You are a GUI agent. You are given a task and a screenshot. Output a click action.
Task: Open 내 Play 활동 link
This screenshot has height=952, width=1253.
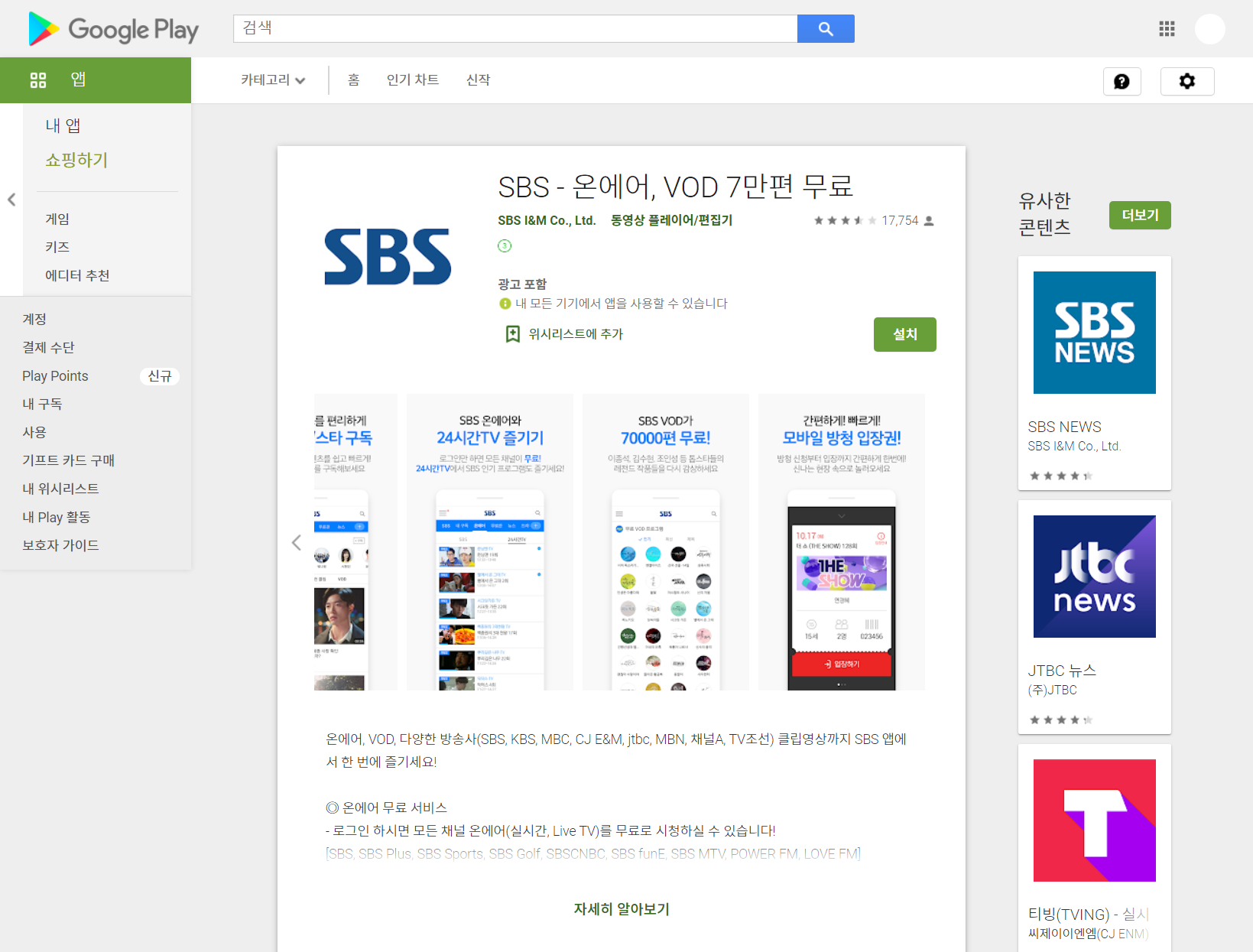[x=57, y=517]
